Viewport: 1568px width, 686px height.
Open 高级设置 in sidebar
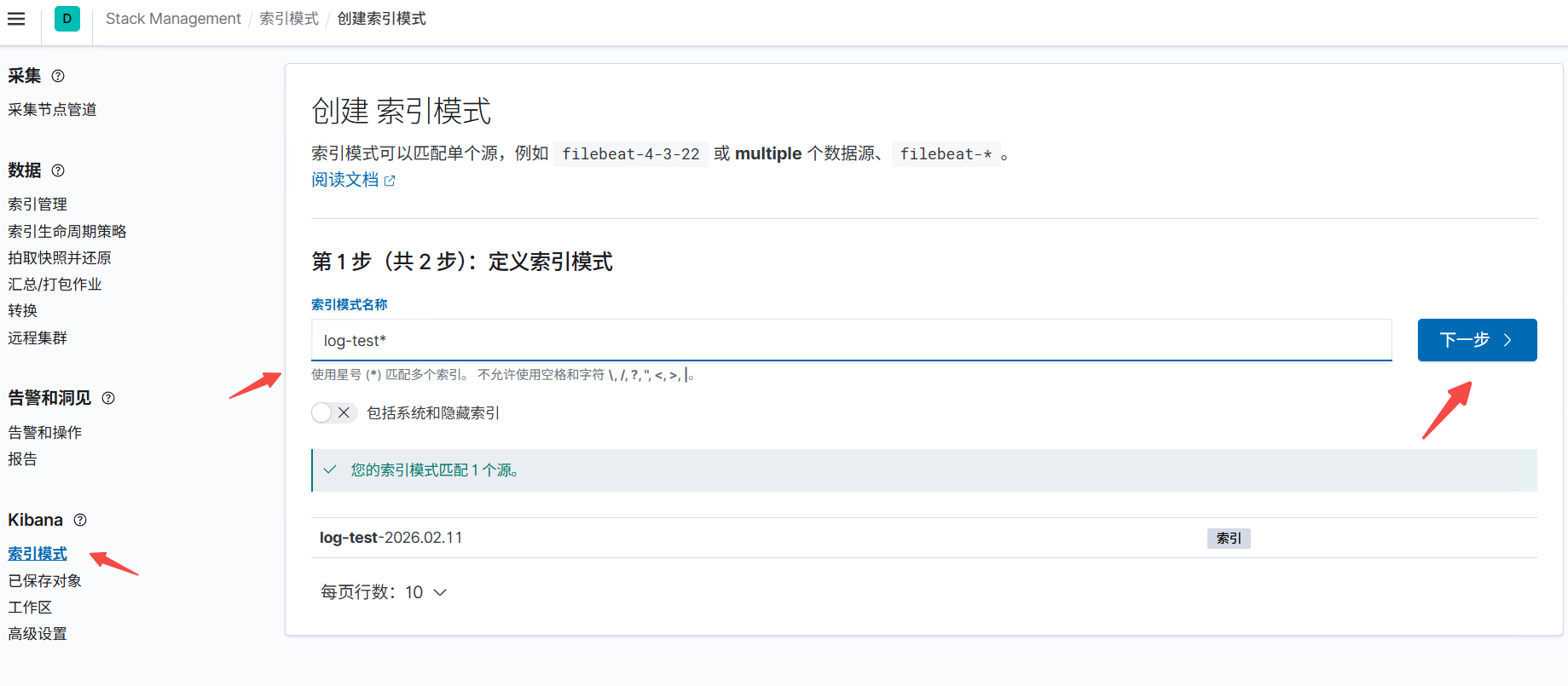[38, 634]
